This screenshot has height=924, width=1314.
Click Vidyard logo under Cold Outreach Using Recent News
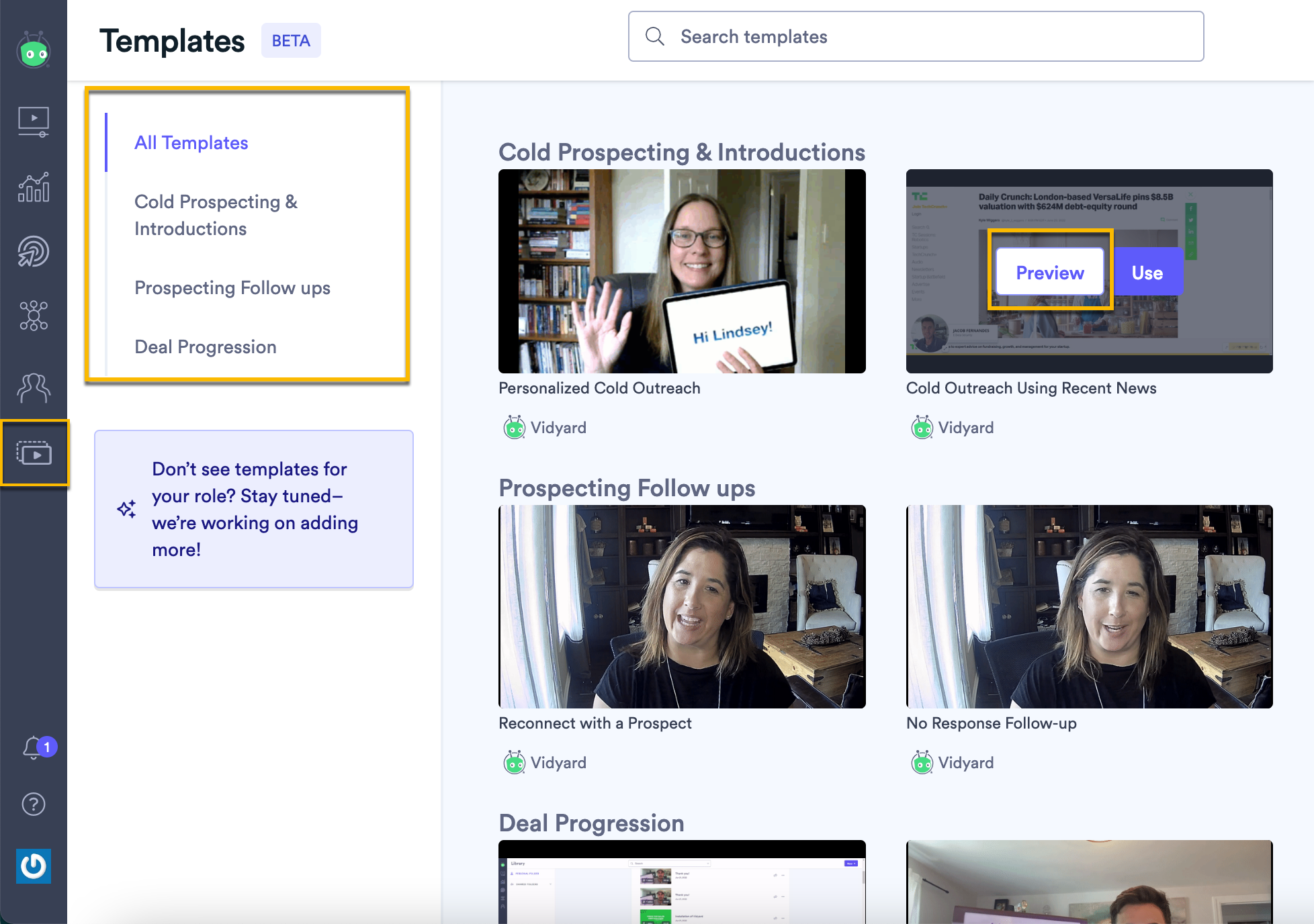click(922, 427)
